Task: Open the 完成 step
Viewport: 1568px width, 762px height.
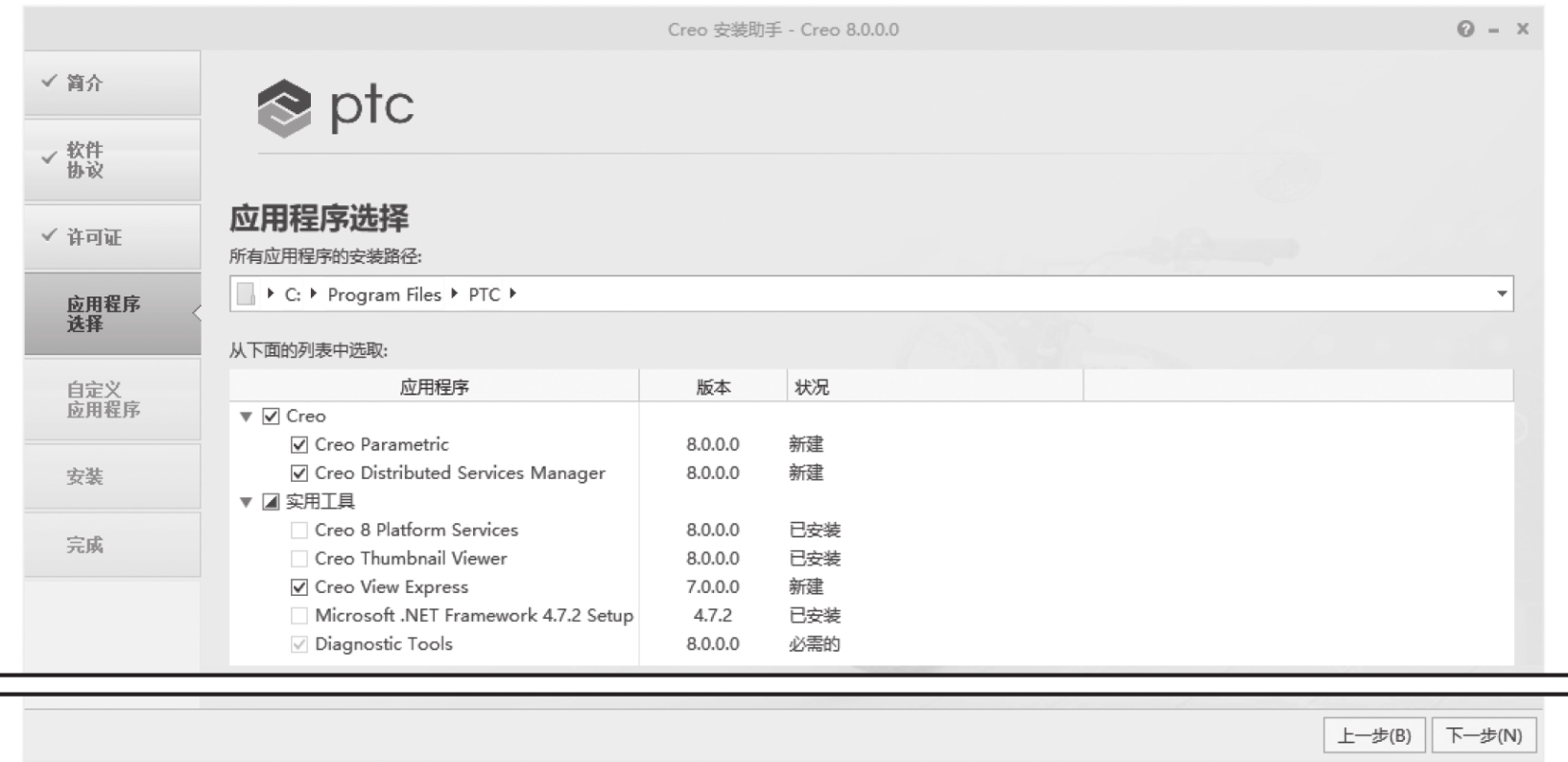Action: tap(112, 544)
